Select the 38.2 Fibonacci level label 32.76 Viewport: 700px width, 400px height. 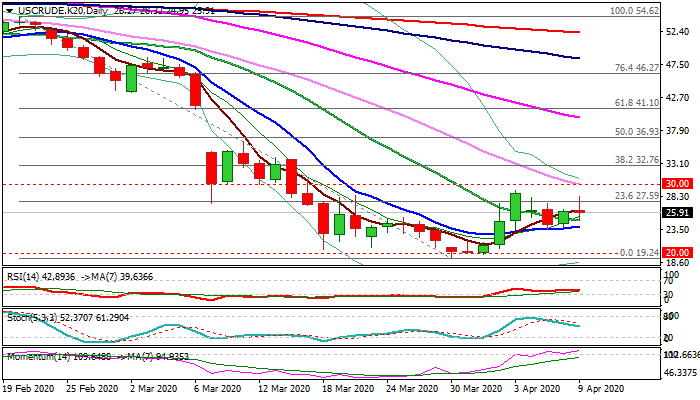[636, 159]
